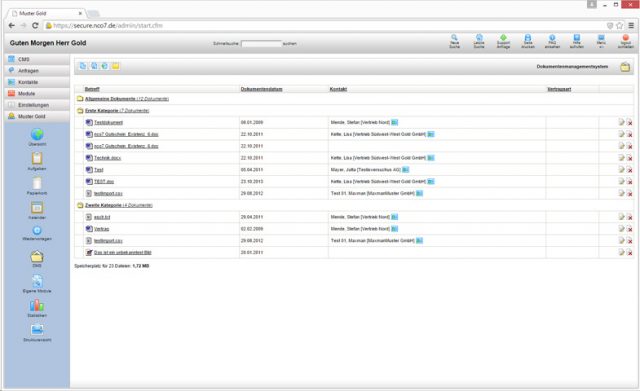The width and height of the screenshot is (640, 391).
Task: Open the Statistiken bar chart icon
Action: click(x=37, y=305)
